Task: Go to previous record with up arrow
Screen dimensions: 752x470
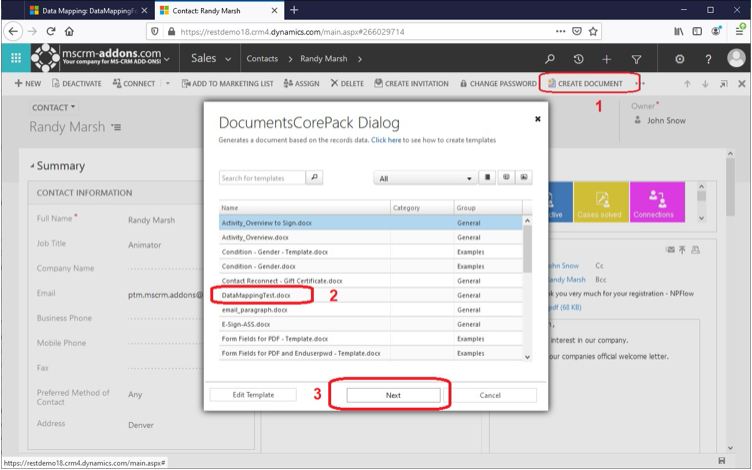Action: point(687,83)
